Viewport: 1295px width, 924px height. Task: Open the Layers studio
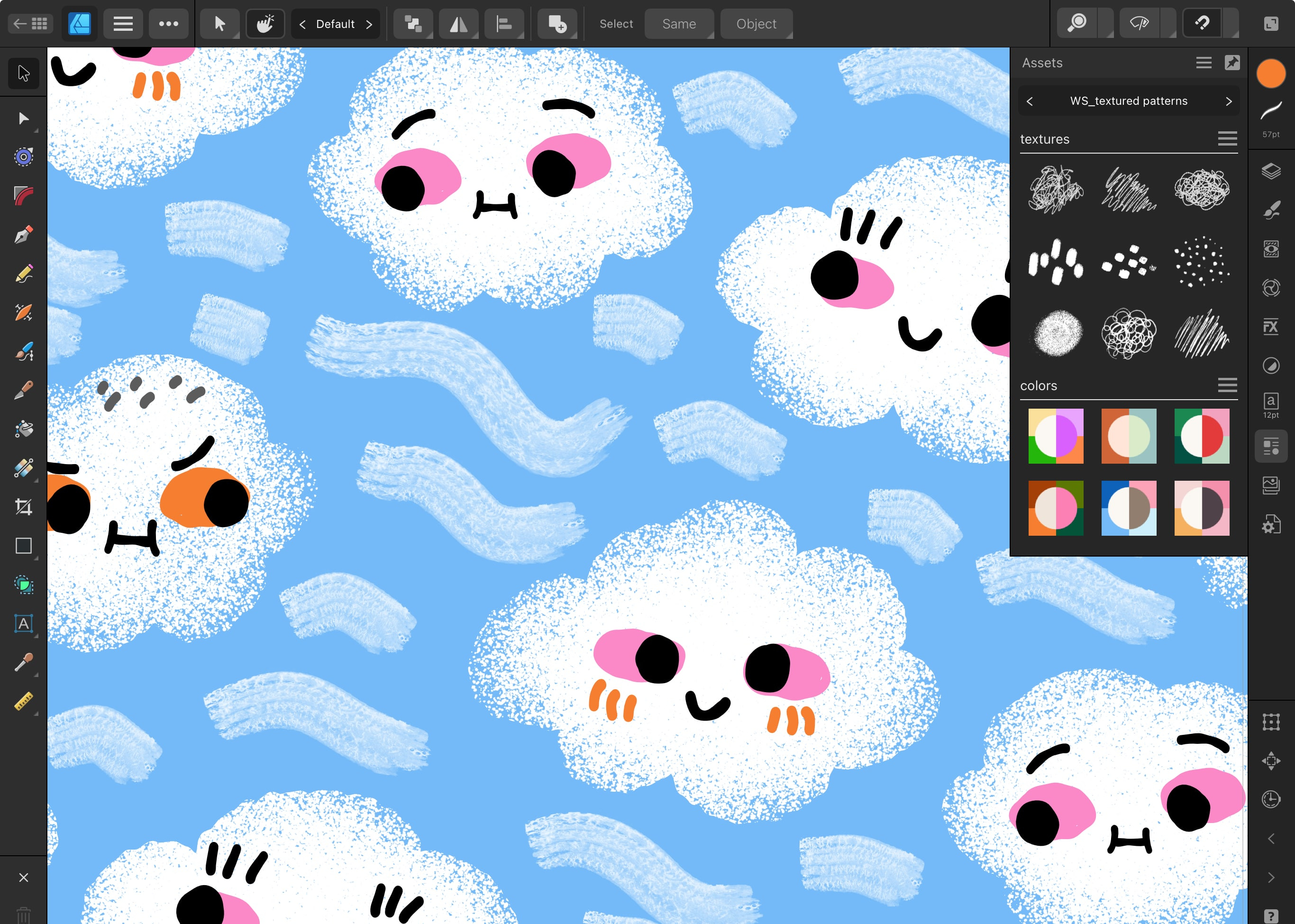click(x=1270, y=171)
